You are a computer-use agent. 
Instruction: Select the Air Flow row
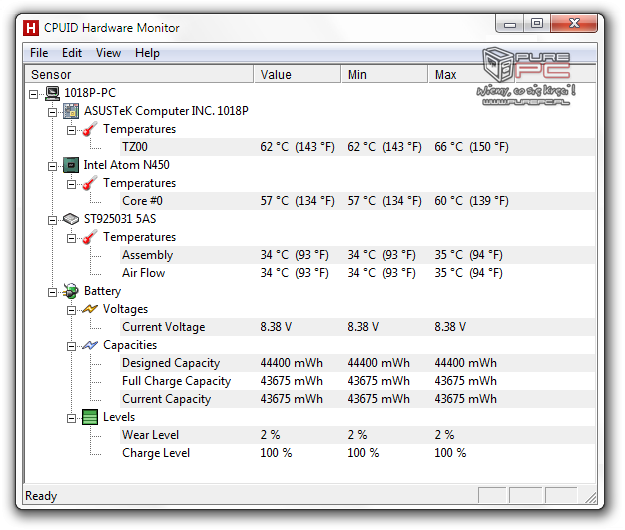point(358,273)
